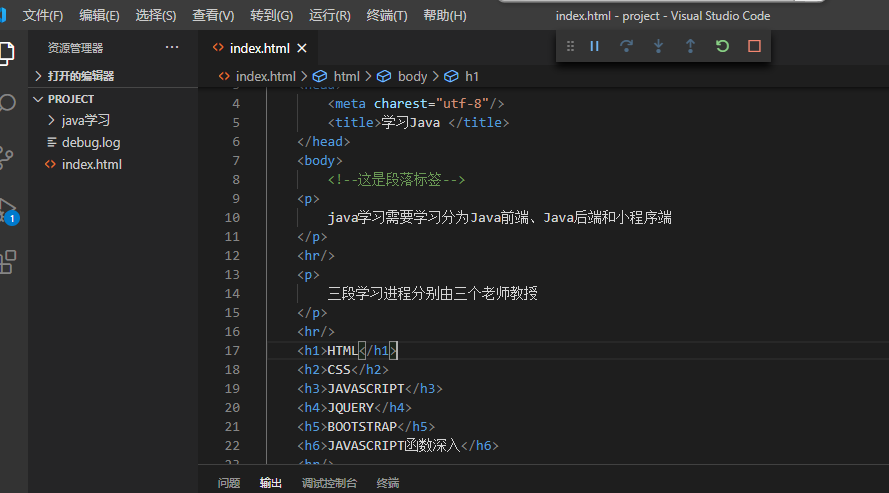Open the 终端(T) menu
This screenshot has height=493, width=889.
pyautogui.click(x=387, y=16)
